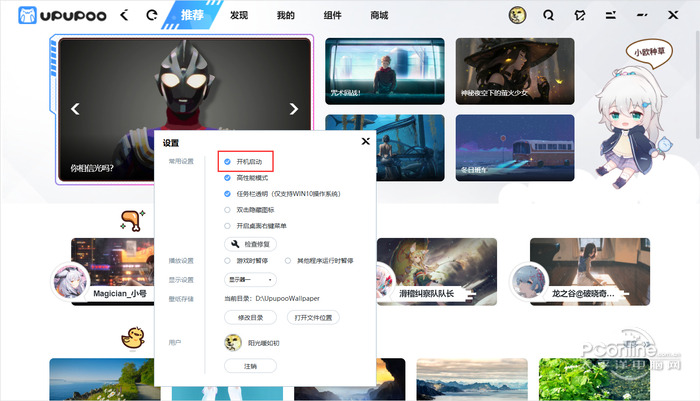Enable 双击隐藏图标
This screenshot has height=401, width=700.
point(227,210)
